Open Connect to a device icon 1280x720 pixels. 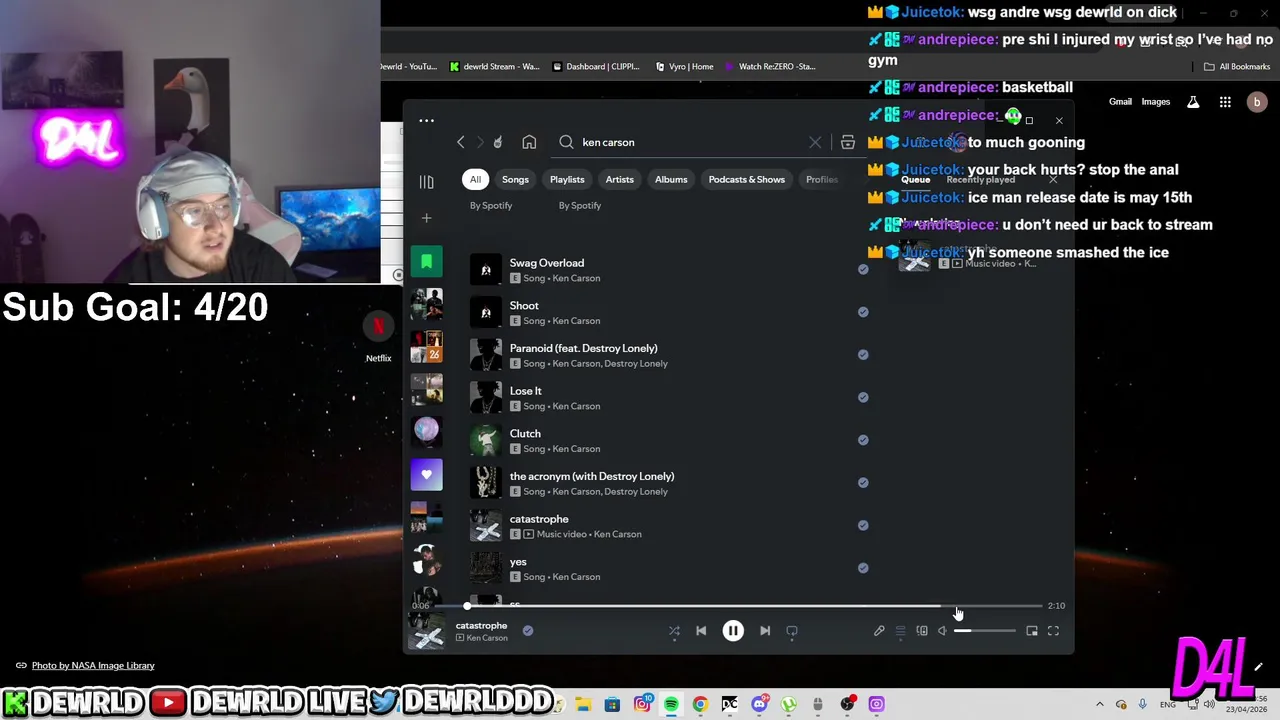[922, 631]
